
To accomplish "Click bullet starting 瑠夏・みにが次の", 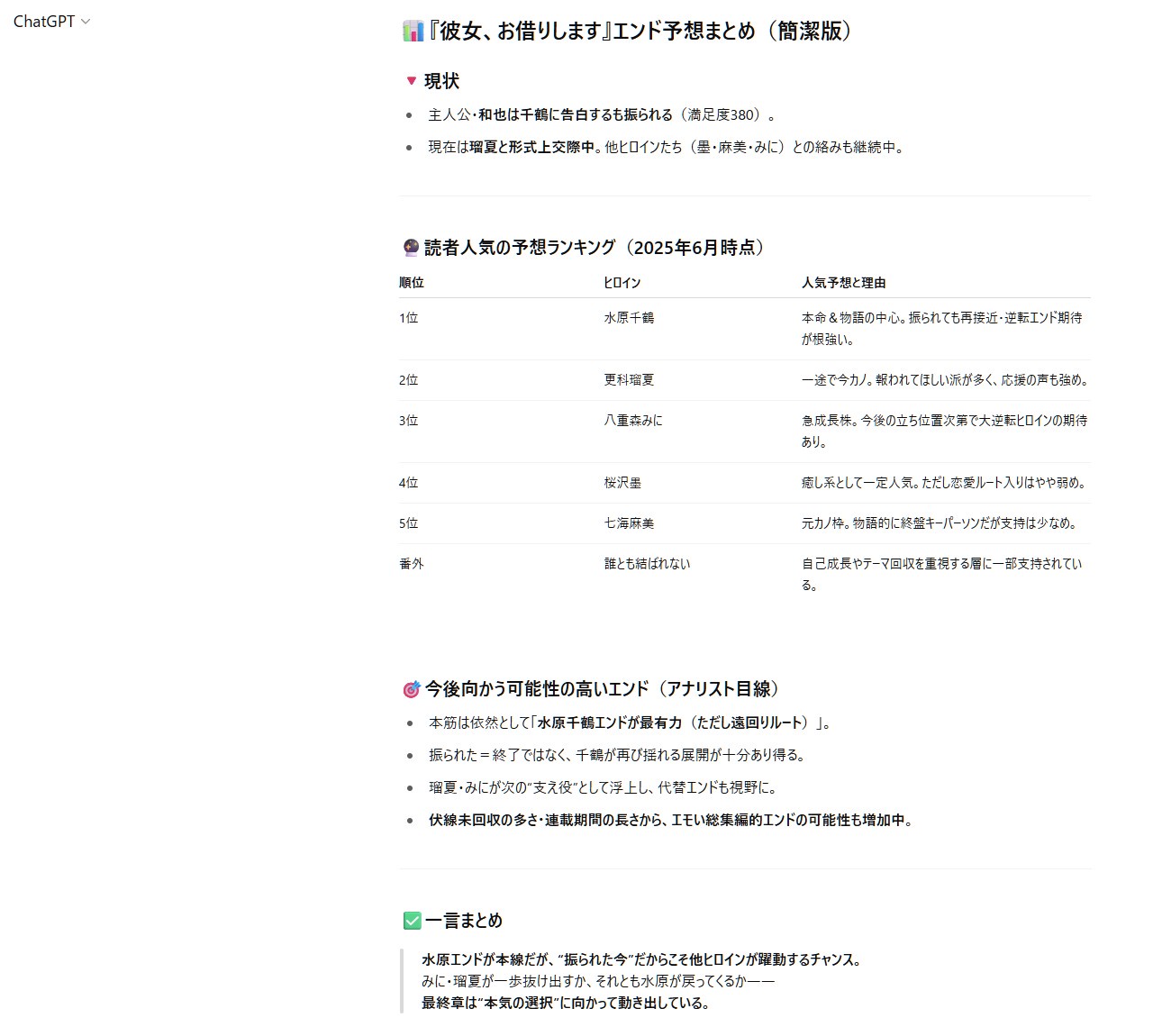I will click(603, 788).
